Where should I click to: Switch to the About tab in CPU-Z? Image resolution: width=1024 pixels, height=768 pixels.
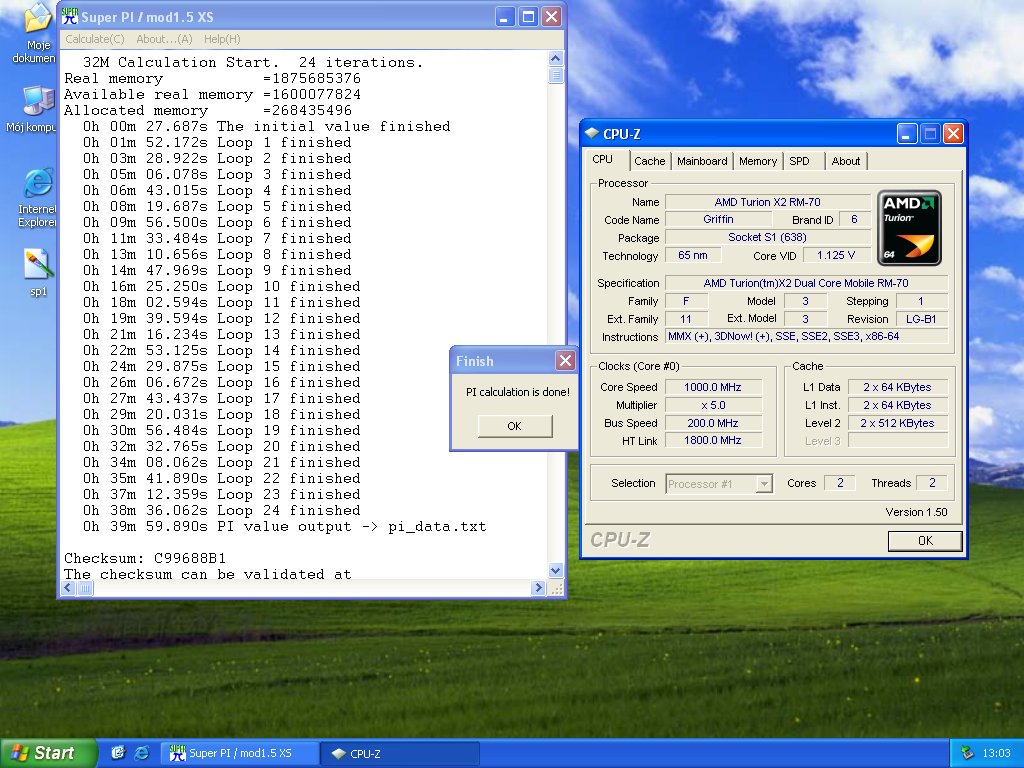pos(846,161)
